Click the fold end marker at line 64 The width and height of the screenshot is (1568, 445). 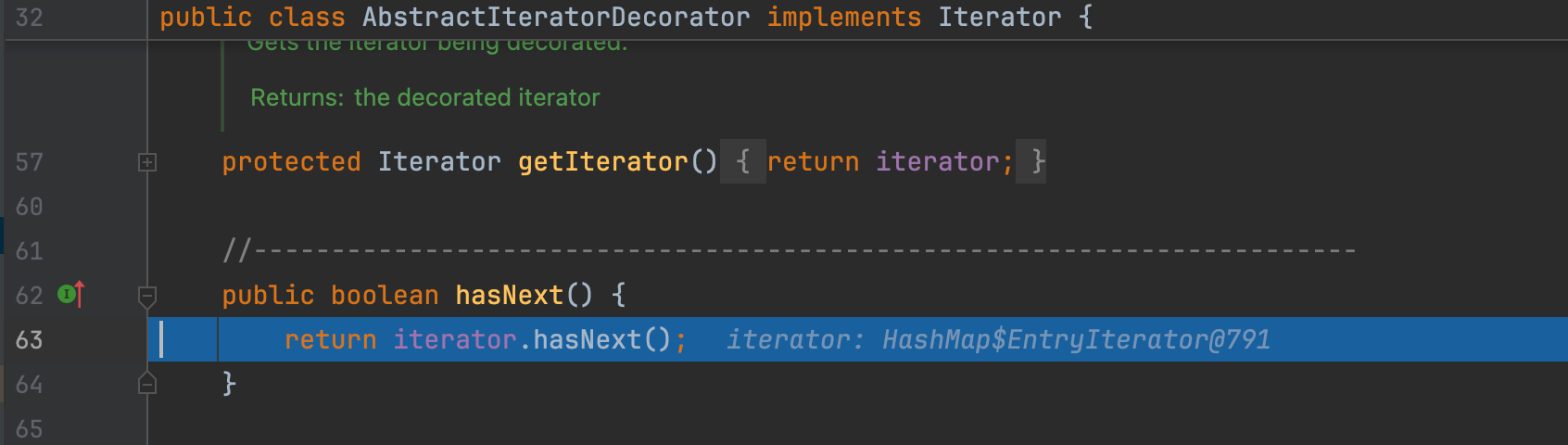(146, 384)
